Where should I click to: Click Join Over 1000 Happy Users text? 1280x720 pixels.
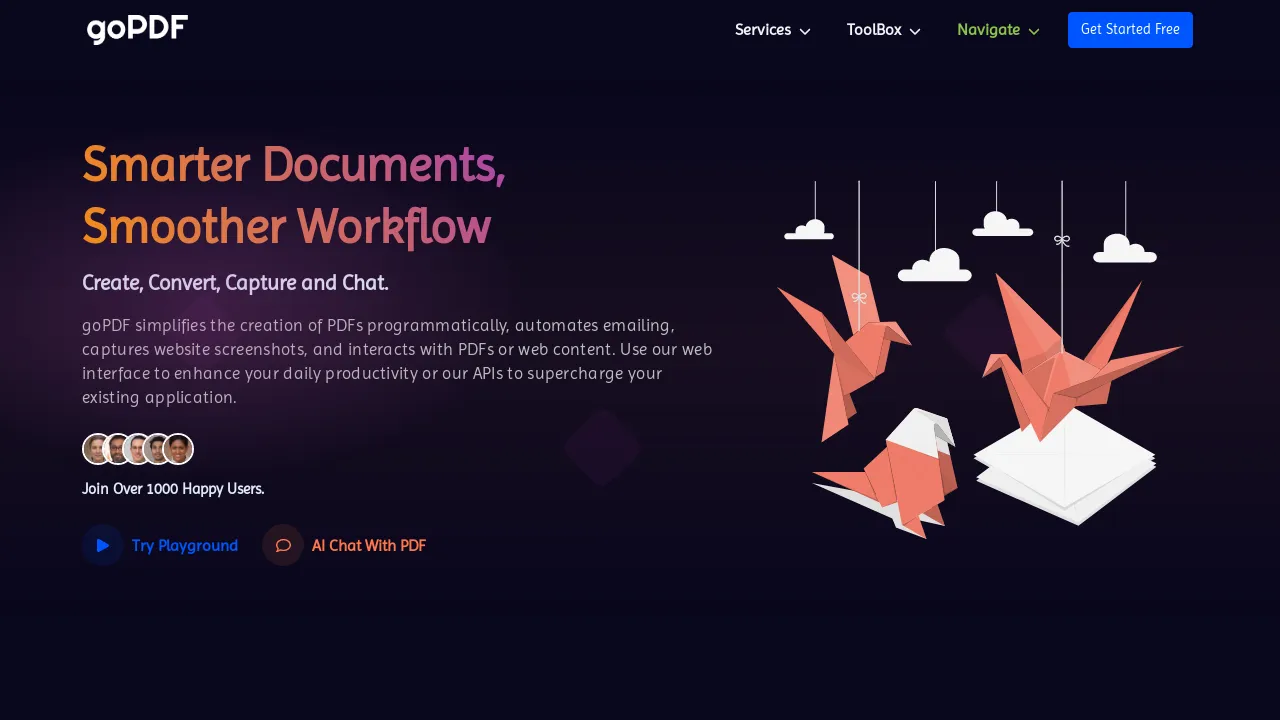(x=173, y=489)
